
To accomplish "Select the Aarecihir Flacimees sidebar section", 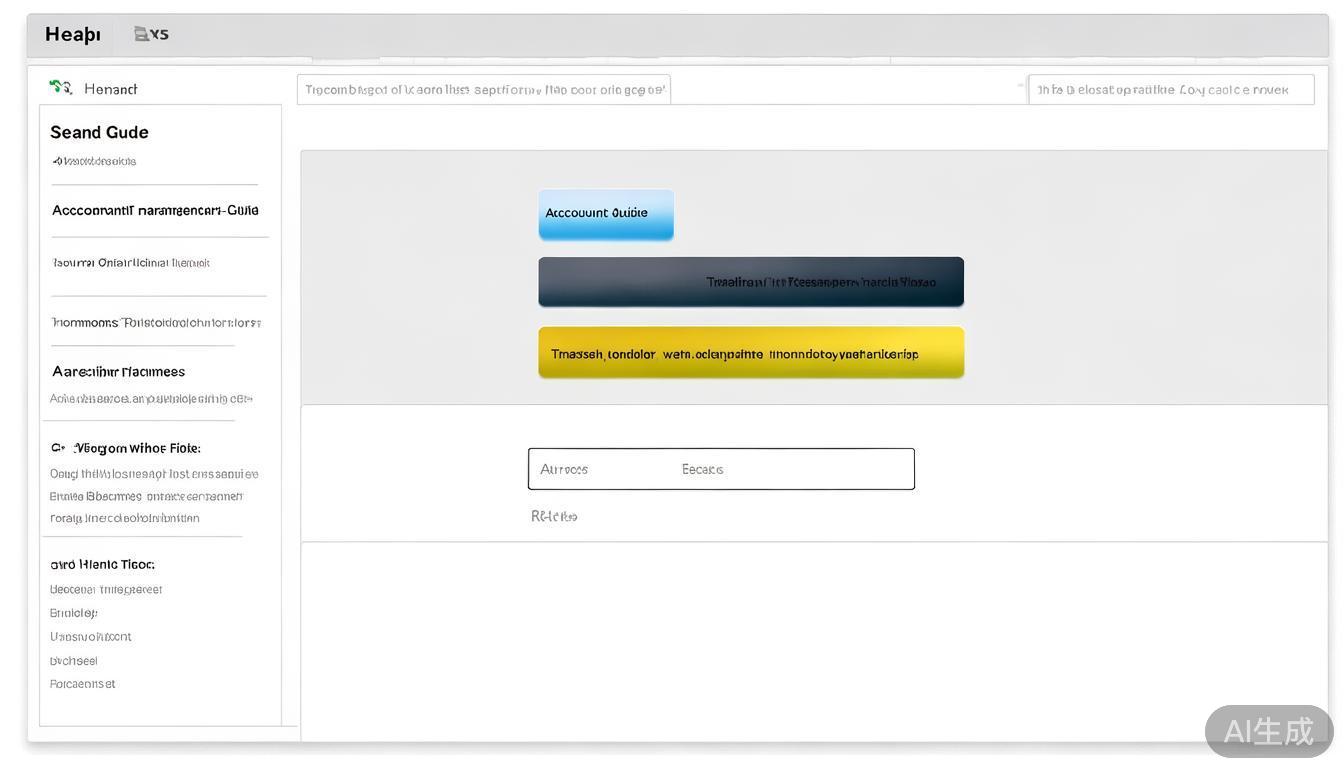I will point(118,371).
